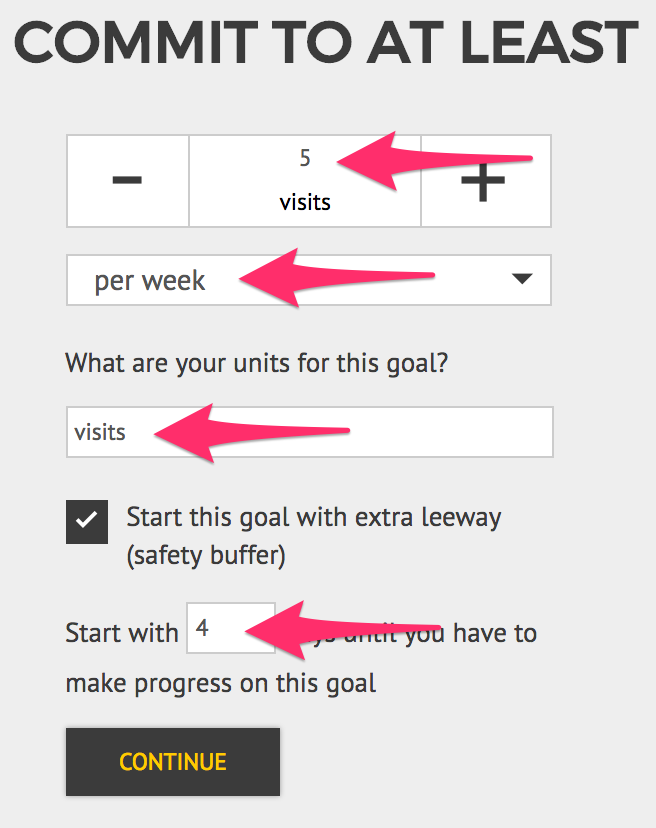
Task: Select the minus icon on the visits counter
Action: point(127,180)
